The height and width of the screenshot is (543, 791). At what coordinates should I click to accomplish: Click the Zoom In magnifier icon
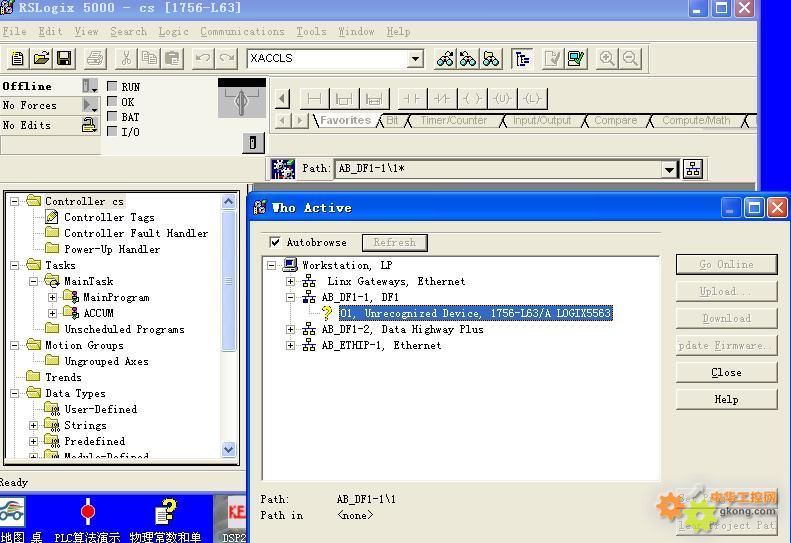pyautogui.click(x=607, y=59)
